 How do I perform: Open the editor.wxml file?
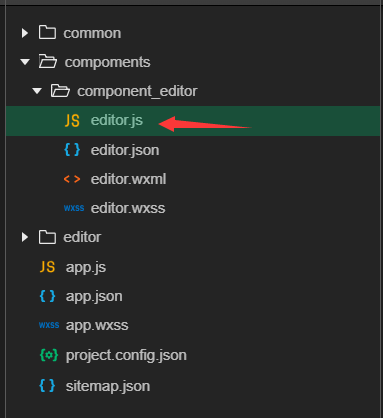pyautogui.click(x=128, y=179)
